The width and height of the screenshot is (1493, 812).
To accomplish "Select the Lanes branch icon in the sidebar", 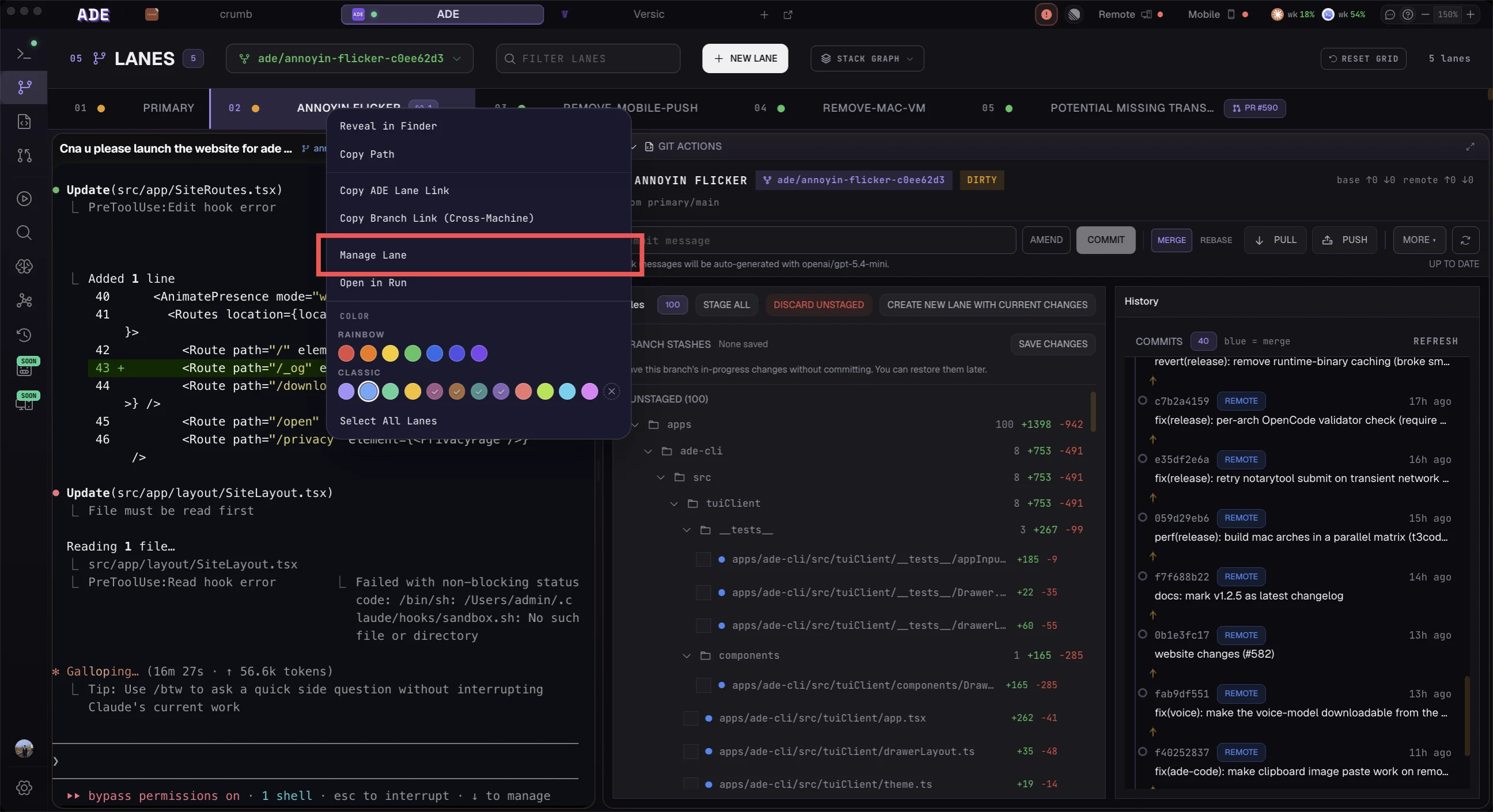I will (x=24, y=88).
